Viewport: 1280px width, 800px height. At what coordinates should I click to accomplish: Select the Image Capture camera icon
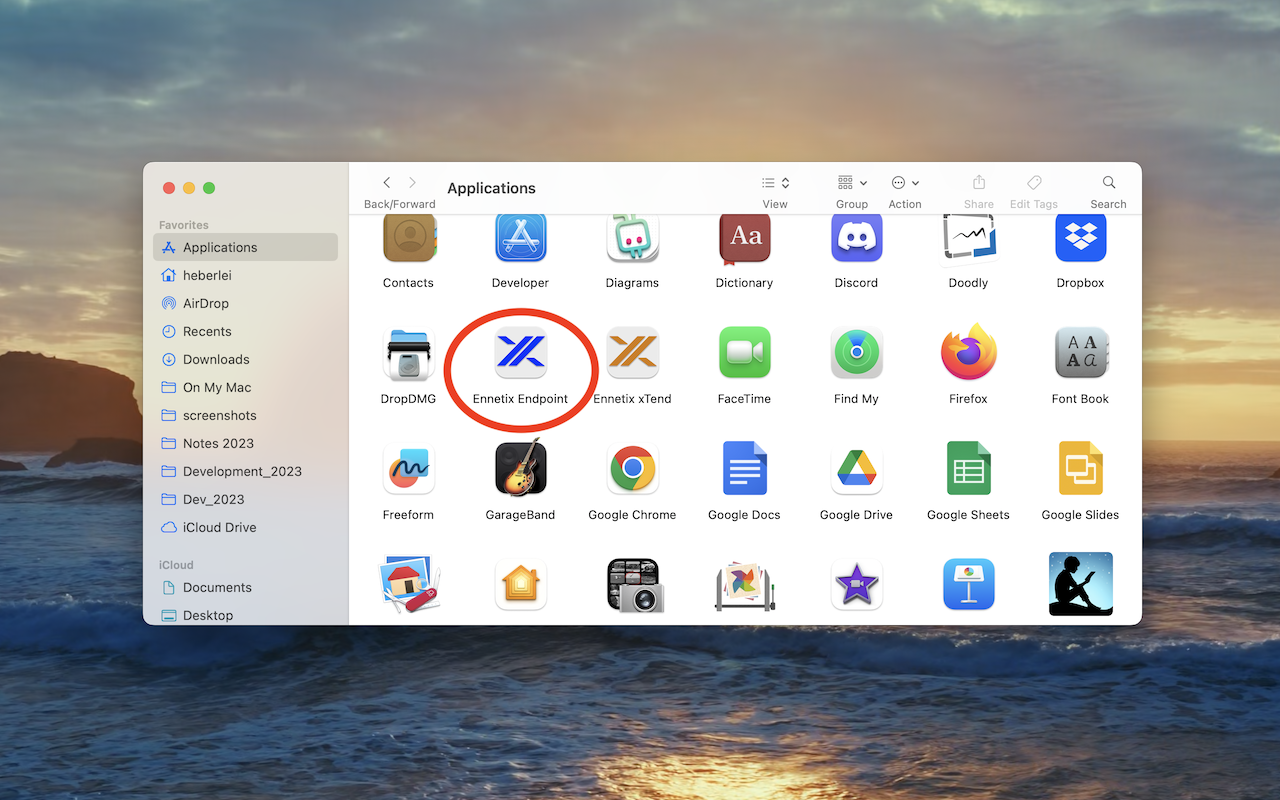[634, 585]
